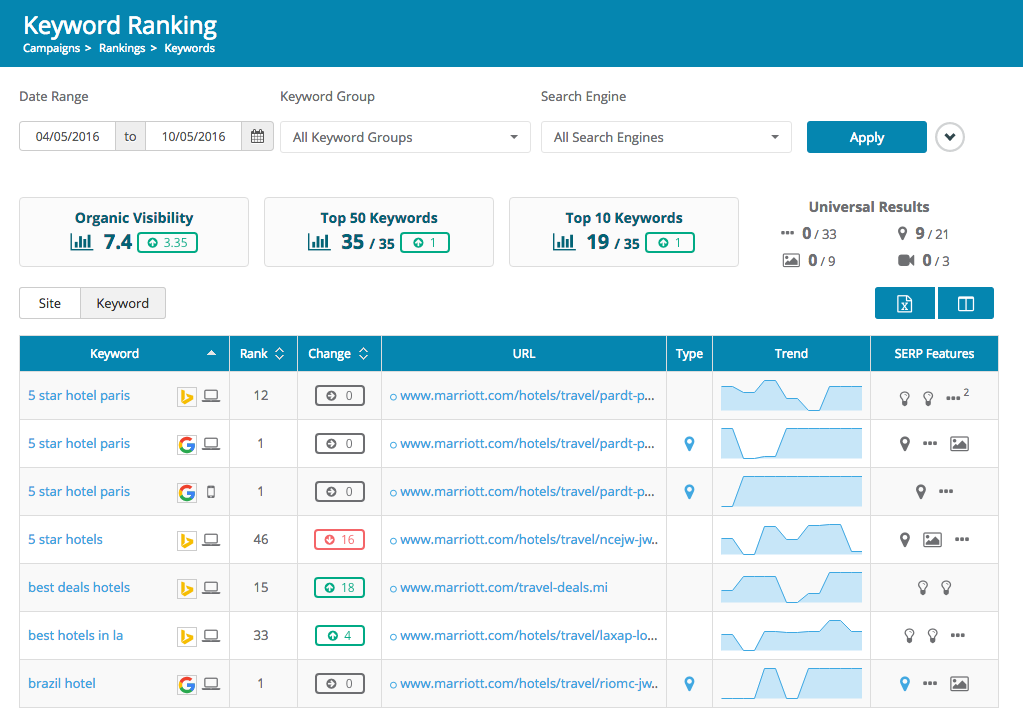Click the image pack icon in 5 star hotels row
1023x708 pixels.
pyautogui.click(x=932, y=540)
